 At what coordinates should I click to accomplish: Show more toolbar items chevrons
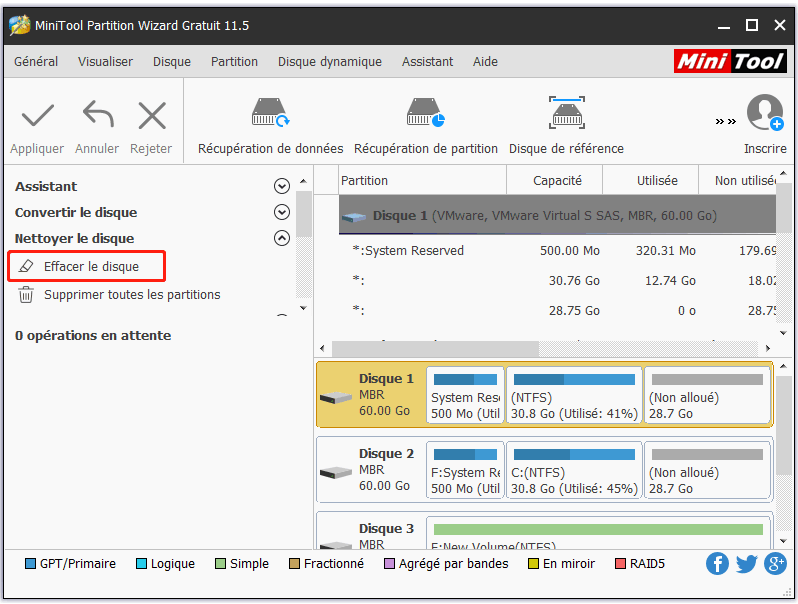point(726,121)
